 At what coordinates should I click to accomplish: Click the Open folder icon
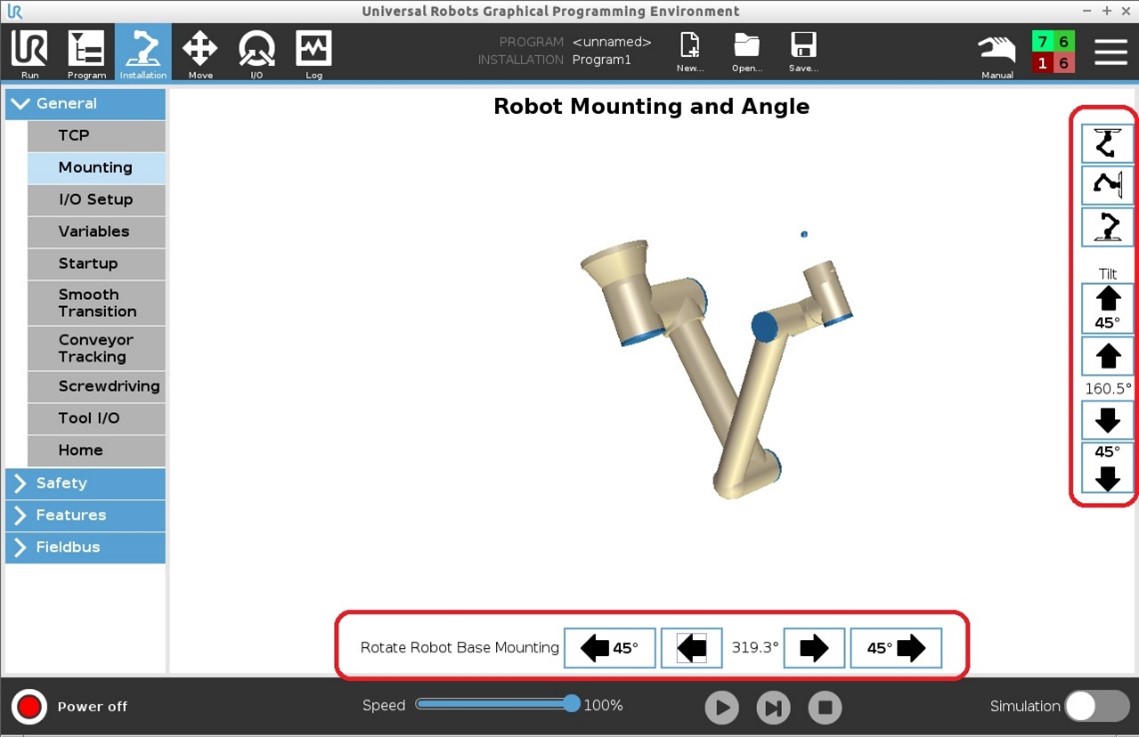pos(747,52)
